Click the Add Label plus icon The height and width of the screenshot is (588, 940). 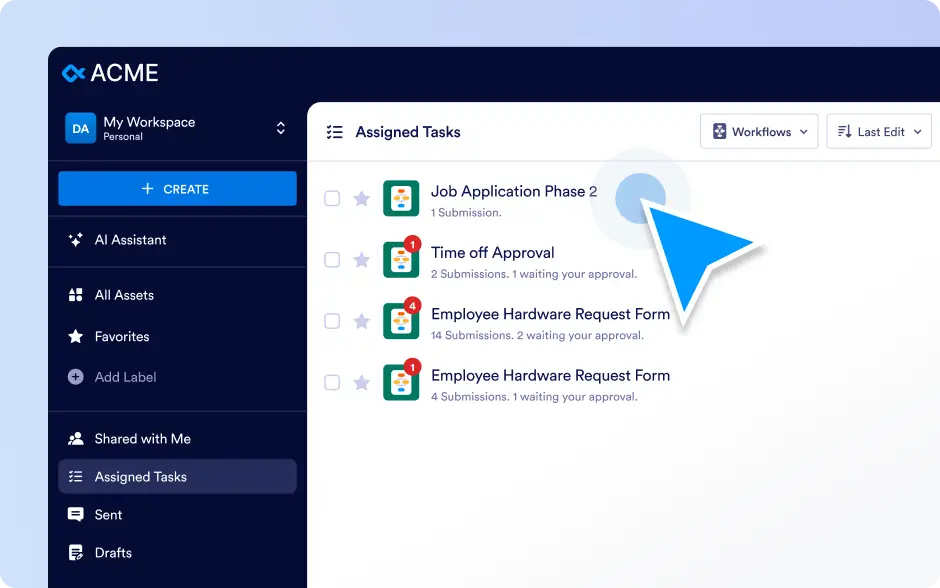click(76, 377)
